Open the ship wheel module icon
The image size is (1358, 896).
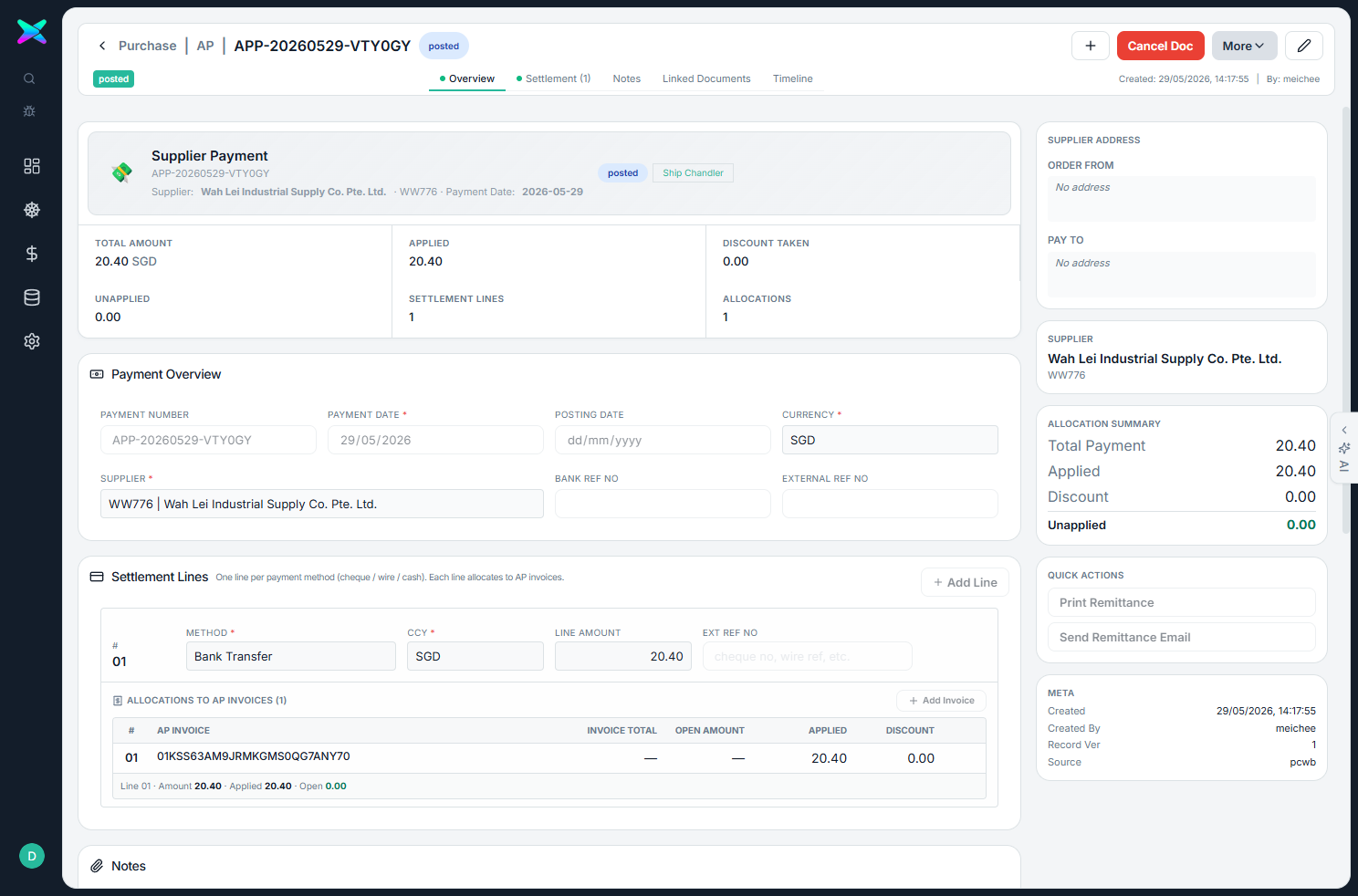(x=32, y=210)
